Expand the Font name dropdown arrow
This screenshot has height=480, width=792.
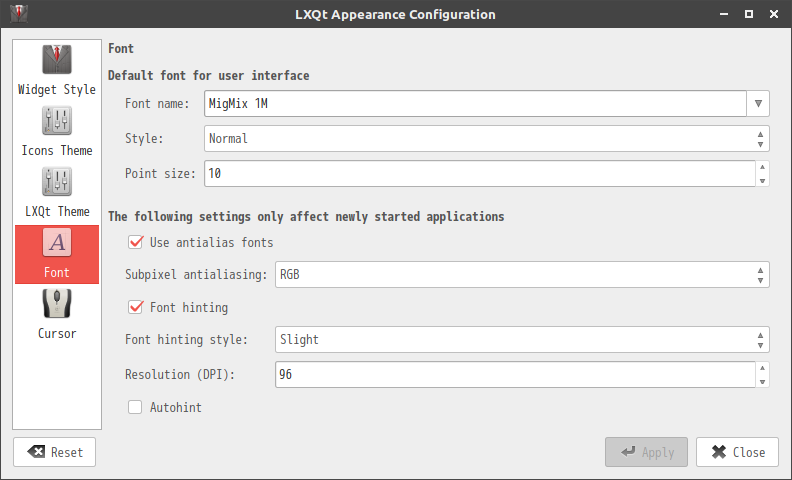pos(758,104)
